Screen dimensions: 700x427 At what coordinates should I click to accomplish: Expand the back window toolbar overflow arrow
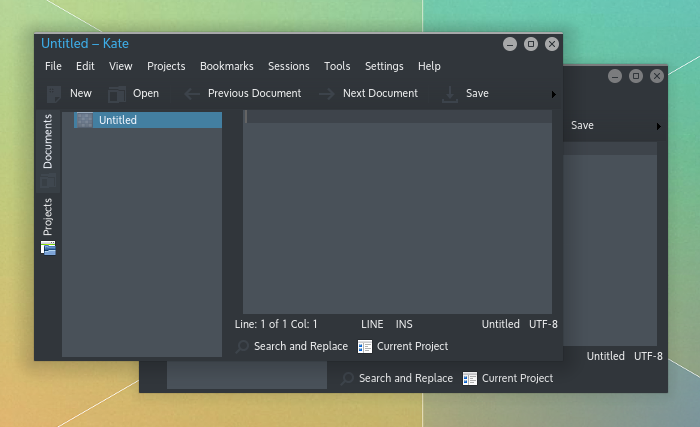(x=658, y=126)
